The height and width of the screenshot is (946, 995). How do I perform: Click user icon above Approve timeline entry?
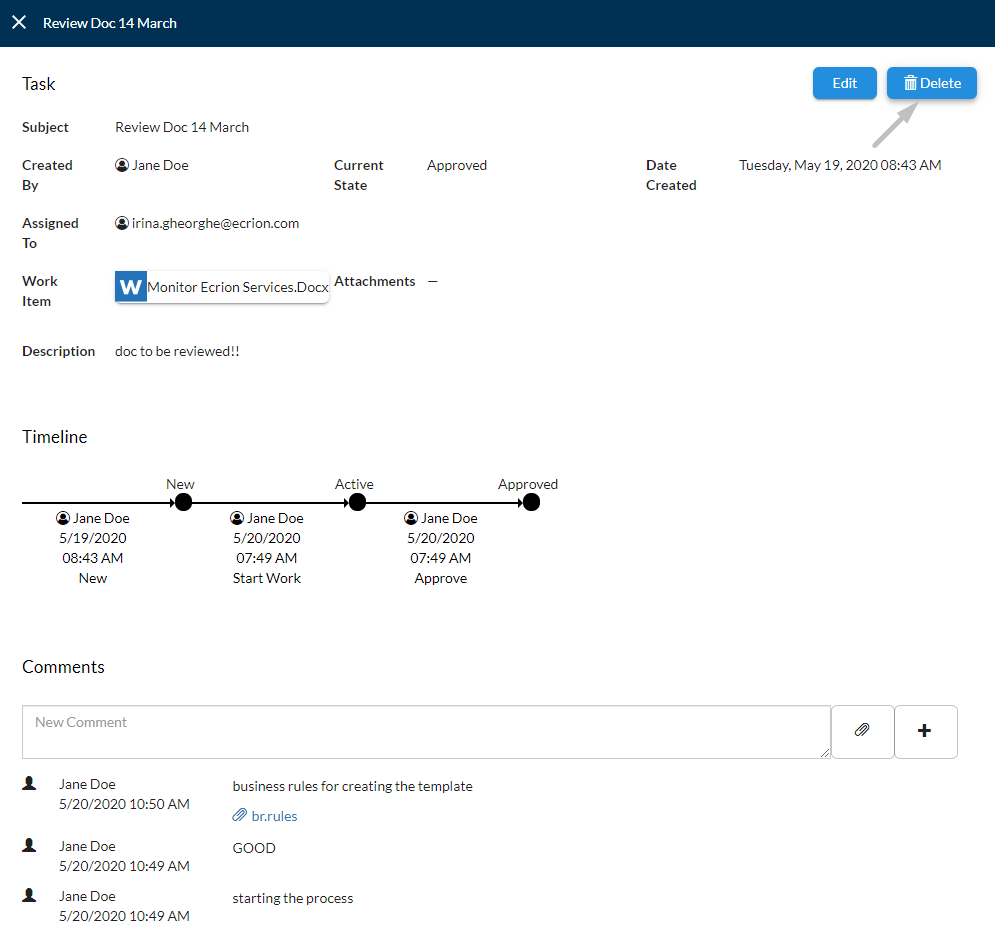click(x=411, y=518)
